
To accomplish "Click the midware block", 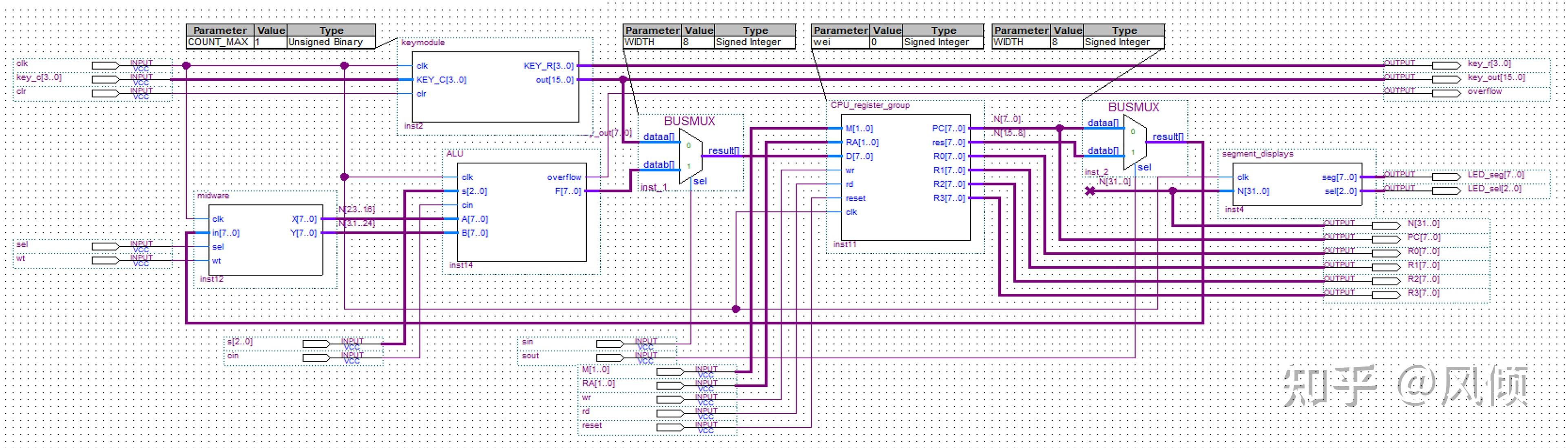I will [x=265, y=240].
